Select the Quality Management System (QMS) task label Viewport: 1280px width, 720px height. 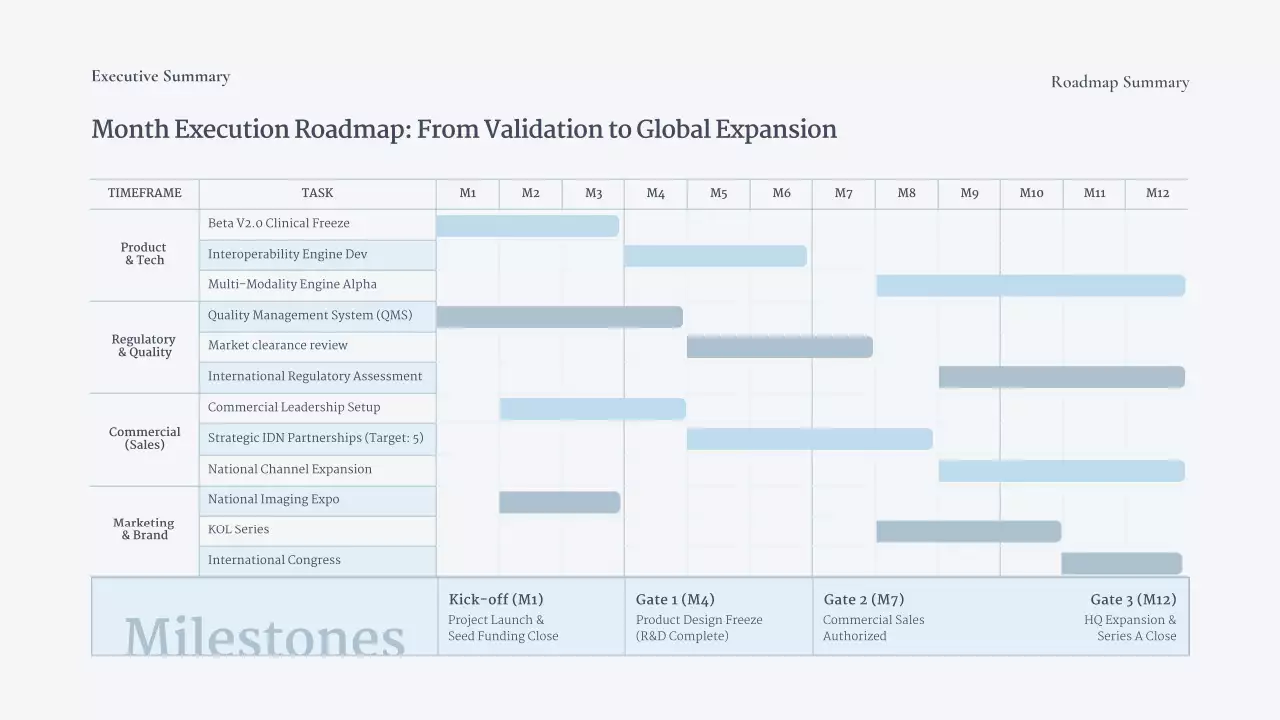coord(310,316)
